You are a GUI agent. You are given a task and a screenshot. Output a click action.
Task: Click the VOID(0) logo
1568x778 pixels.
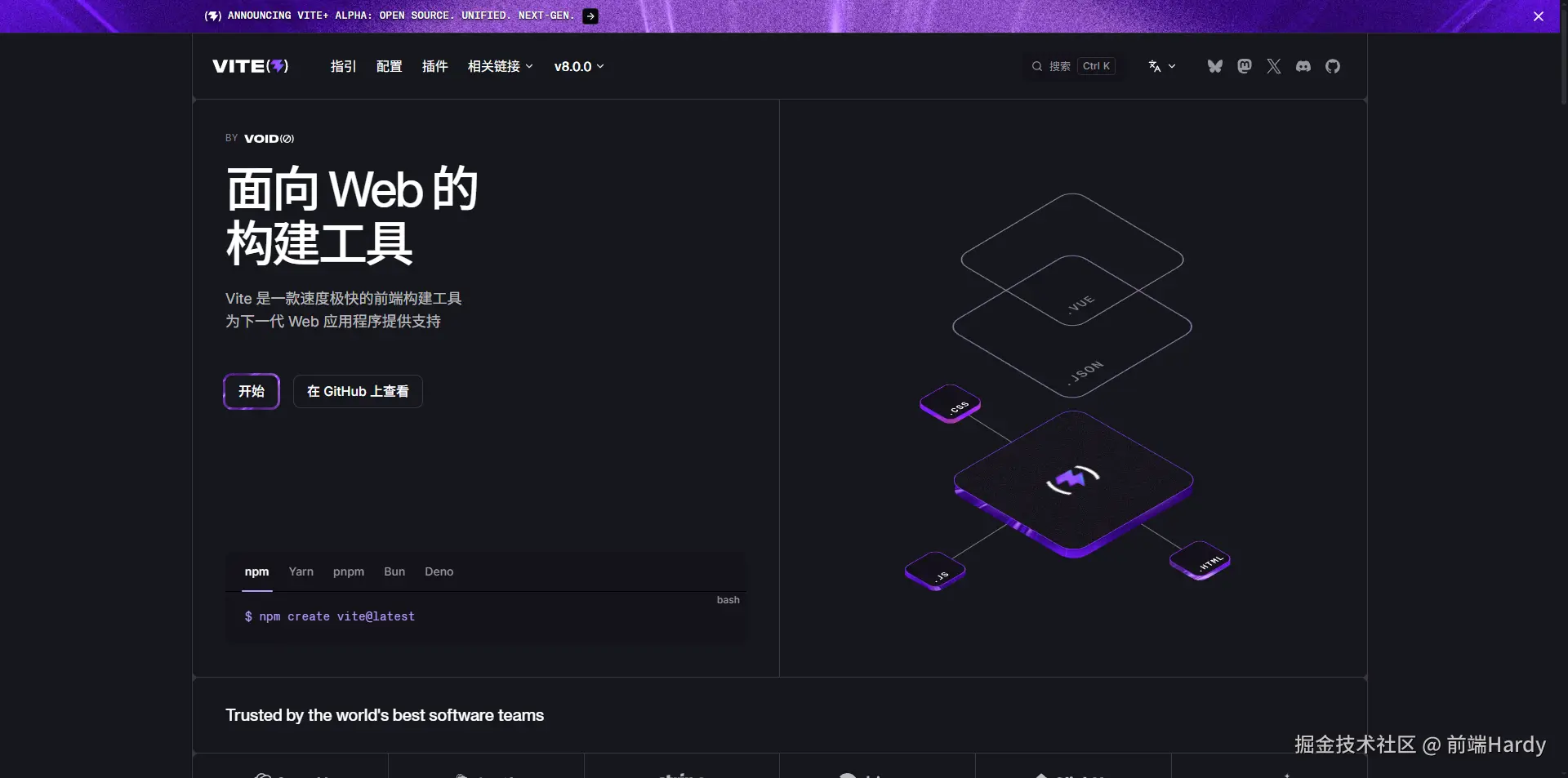tap(269, 139)
